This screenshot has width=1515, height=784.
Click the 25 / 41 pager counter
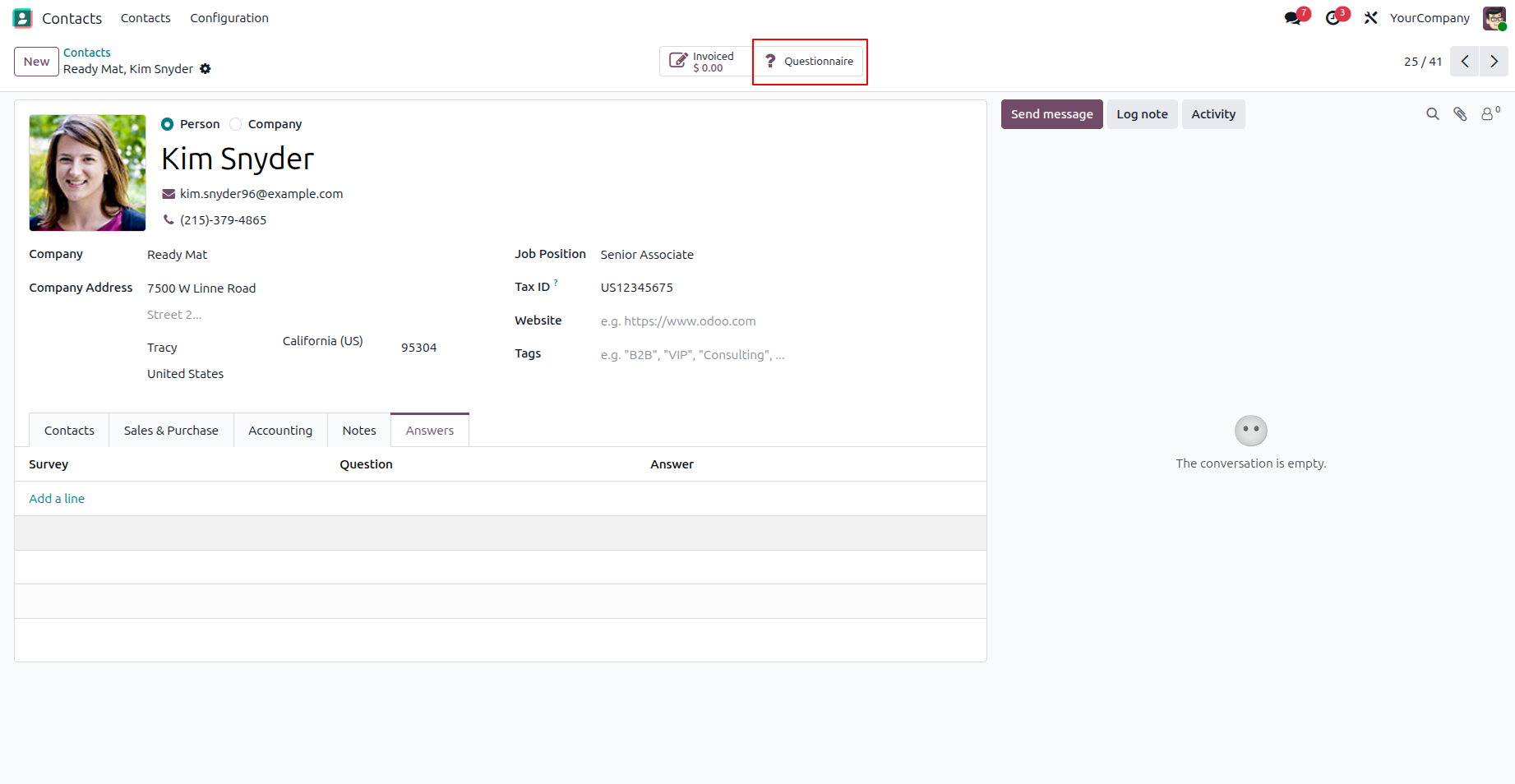1423,62
